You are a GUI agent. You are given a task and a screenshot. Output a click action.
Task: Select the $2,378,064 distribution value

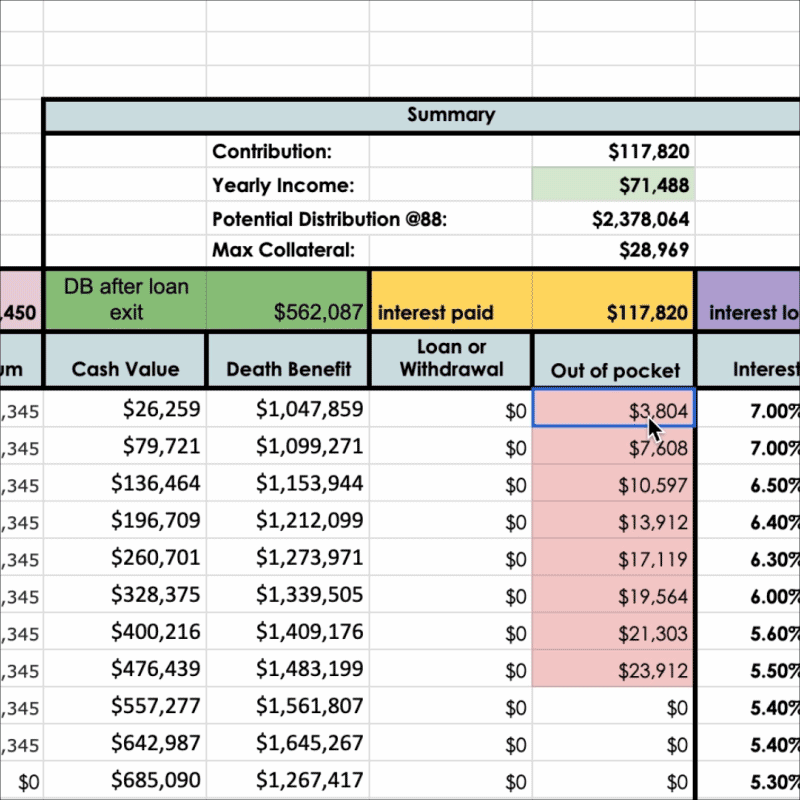point(613,219)
